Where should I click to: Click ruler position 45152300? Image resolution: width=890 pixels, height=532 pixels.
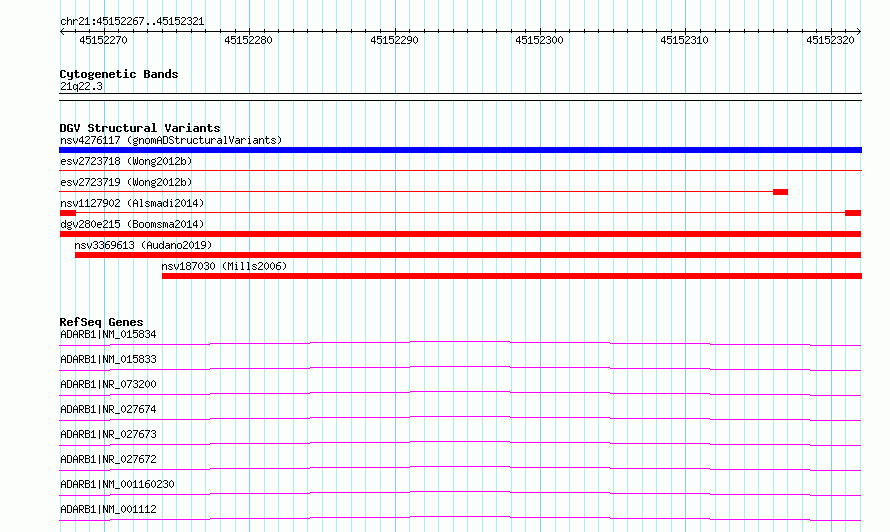539,40
